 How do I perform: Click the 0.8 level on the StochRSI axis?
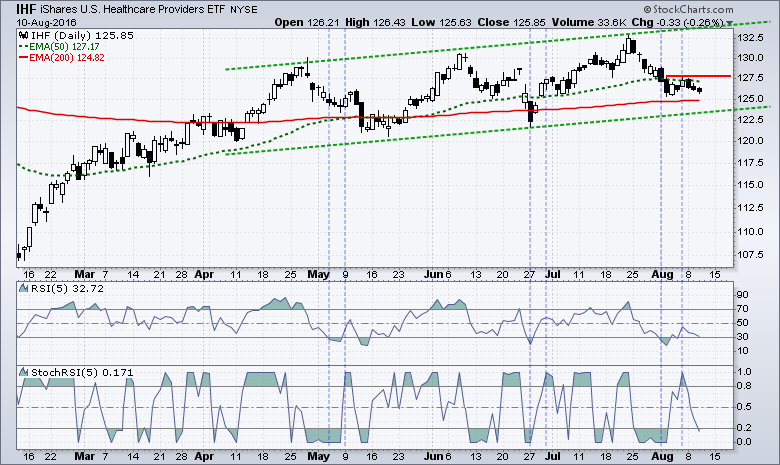point(744,386)
